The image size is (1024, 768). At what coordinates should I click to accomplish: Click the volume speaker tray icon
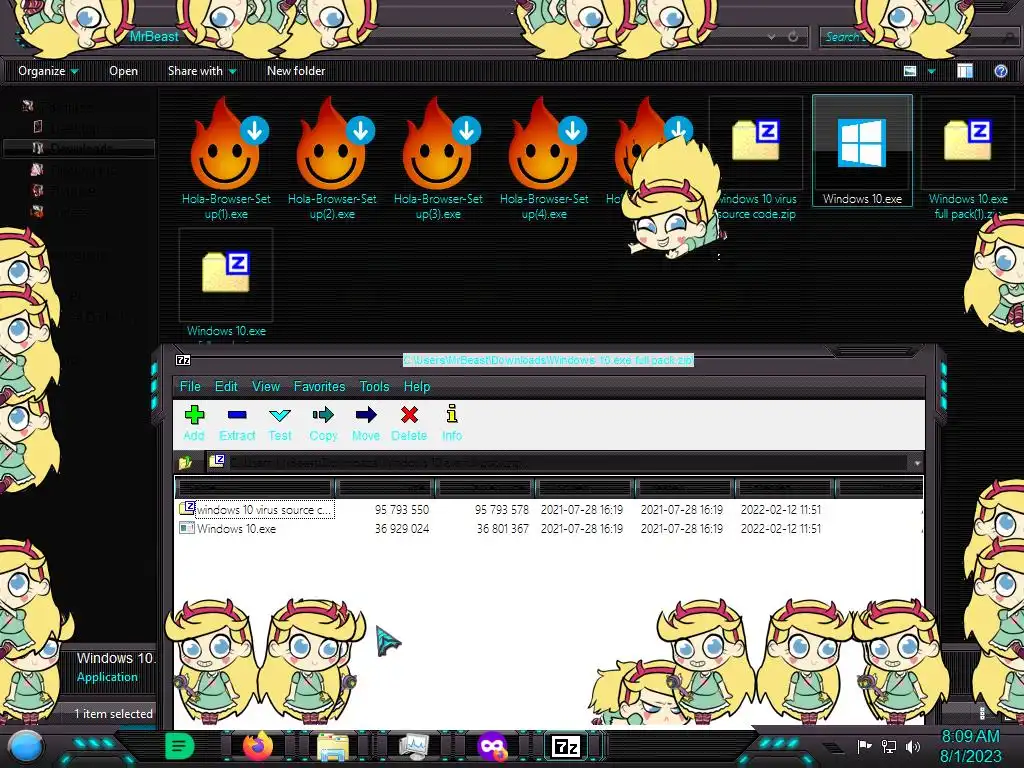[x=912, y=746]
